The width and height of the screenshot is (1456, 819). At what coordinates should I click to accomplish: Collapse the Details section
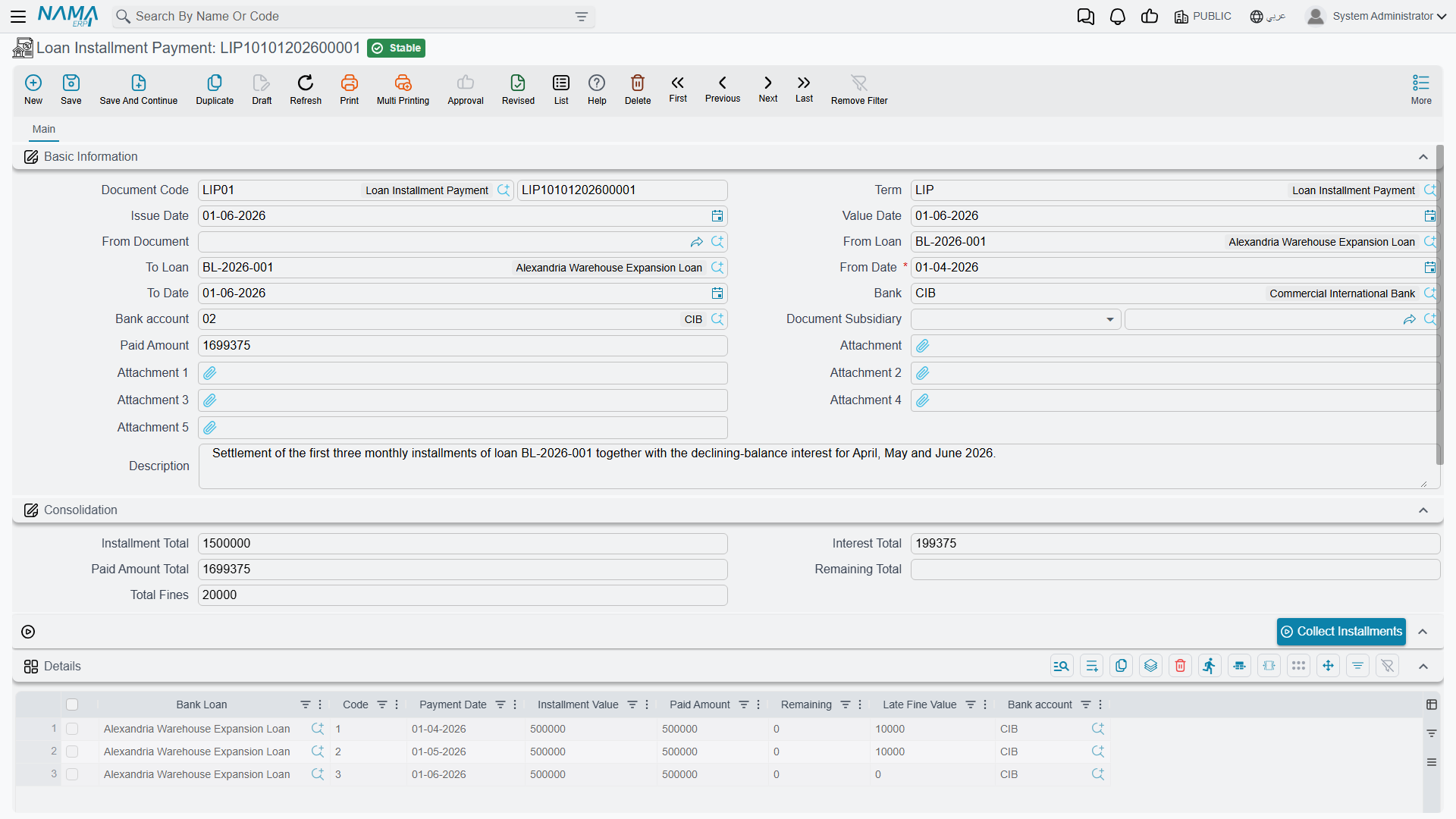tap(1423, 667)
